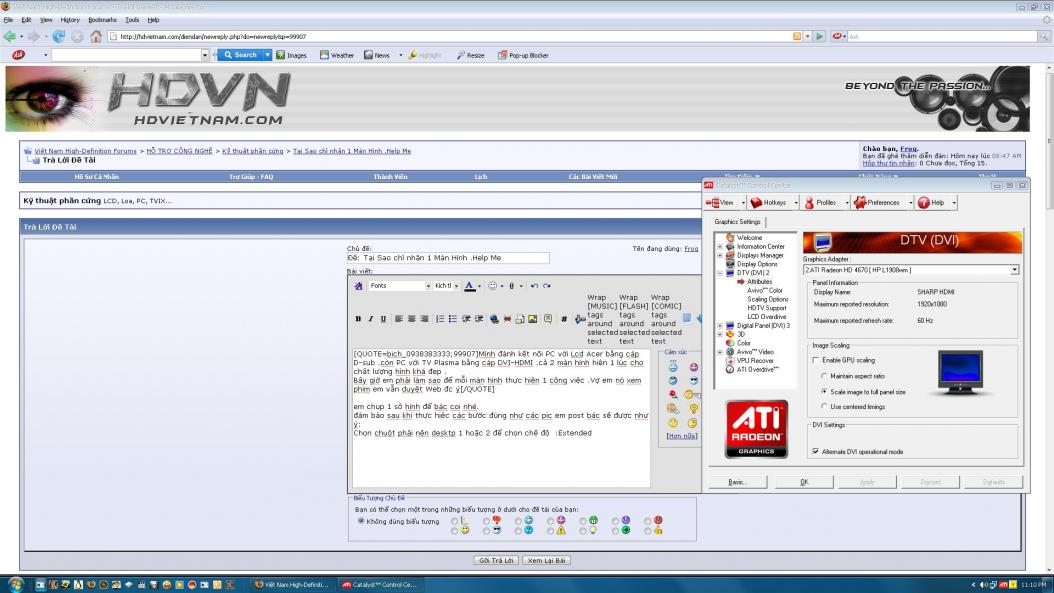Open Weather from the Ask toolbar
The width and height of the screenshot is (1054, 593).
(337, 55)
